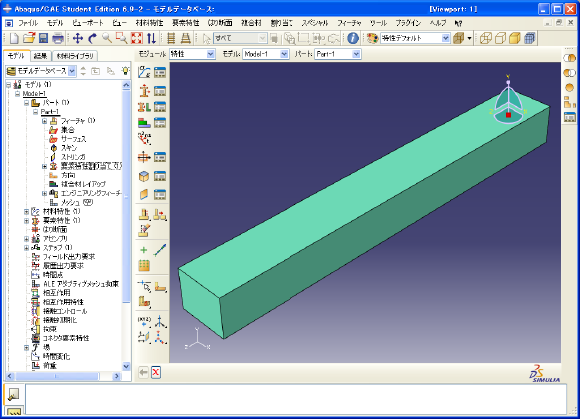Expand the アセンブリ tree node

coord(26,239)
